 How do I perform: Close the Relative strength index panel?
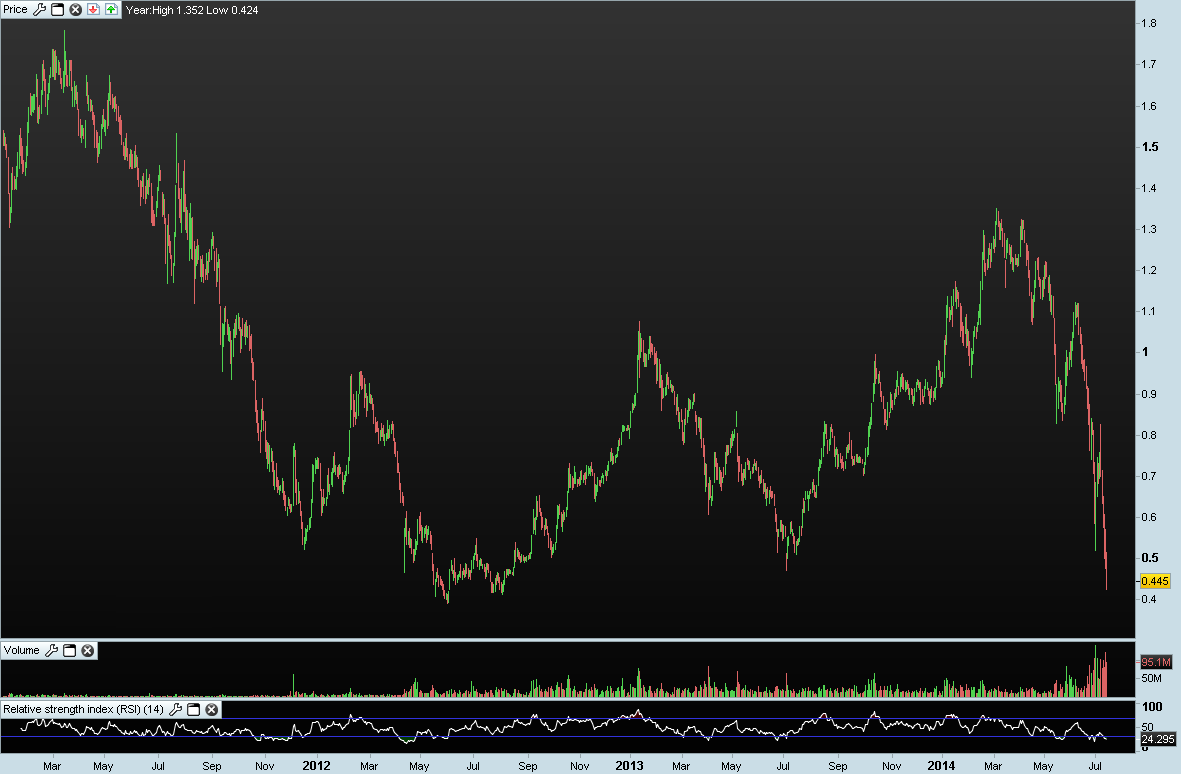click(x=212, y=709)
